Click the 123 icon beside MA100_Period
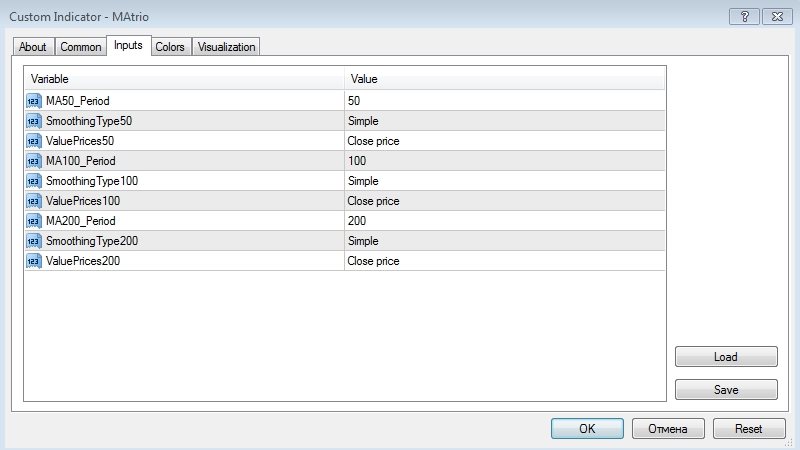Viewport: 800px width, 450px height. tap(34, 161)
